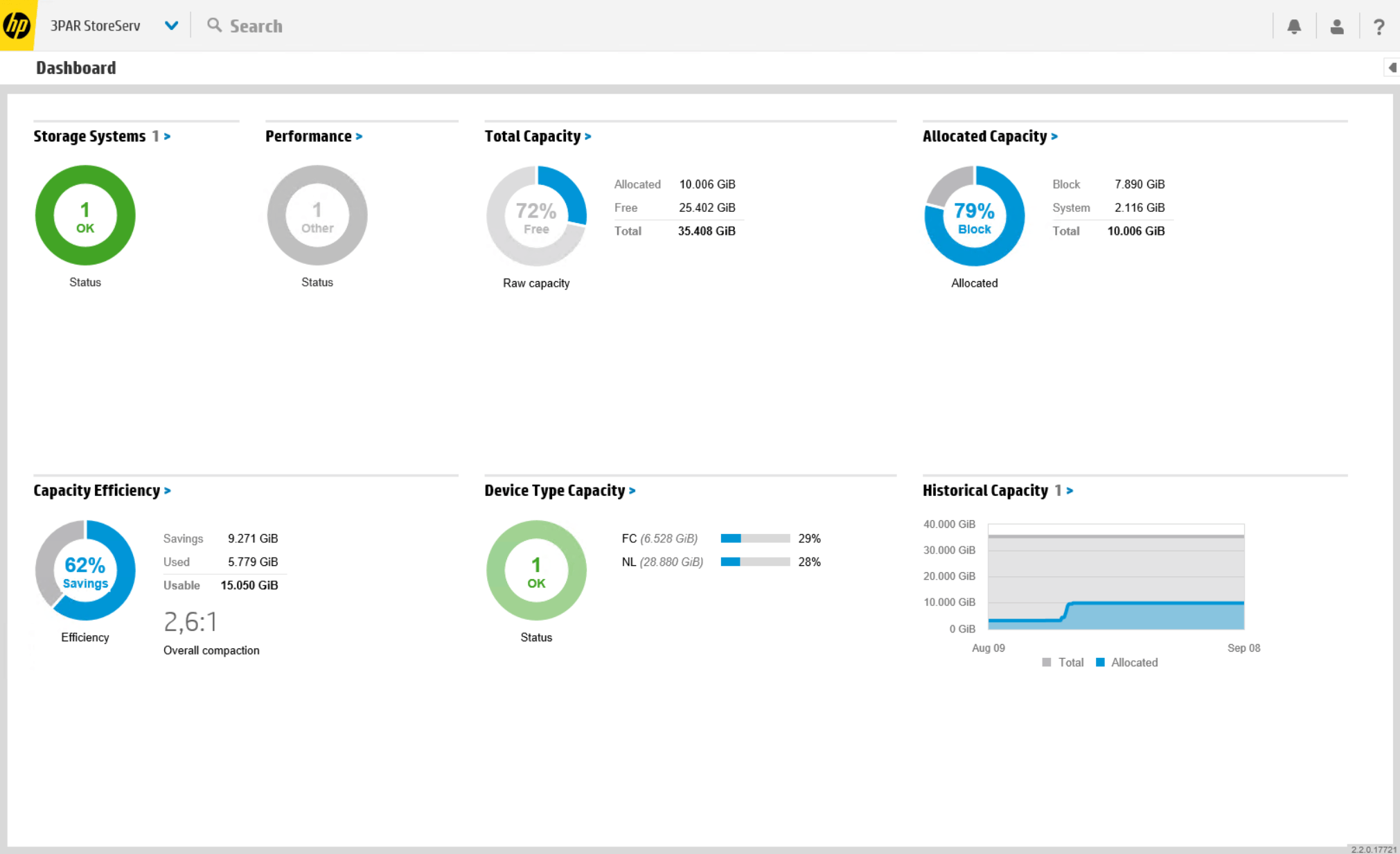Click the 79% Block allocated donut
This screenshot has width=1400, height=854.
click(x=974, y=215)
